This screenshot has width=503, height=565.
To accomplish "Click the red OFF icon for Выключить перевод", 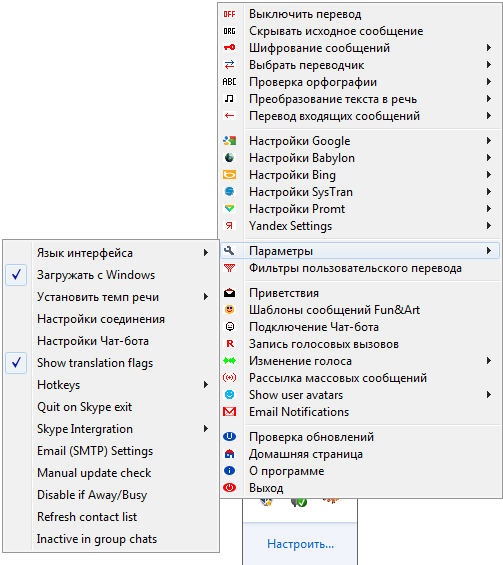I will pyautogui.click(x=230, y=14).
